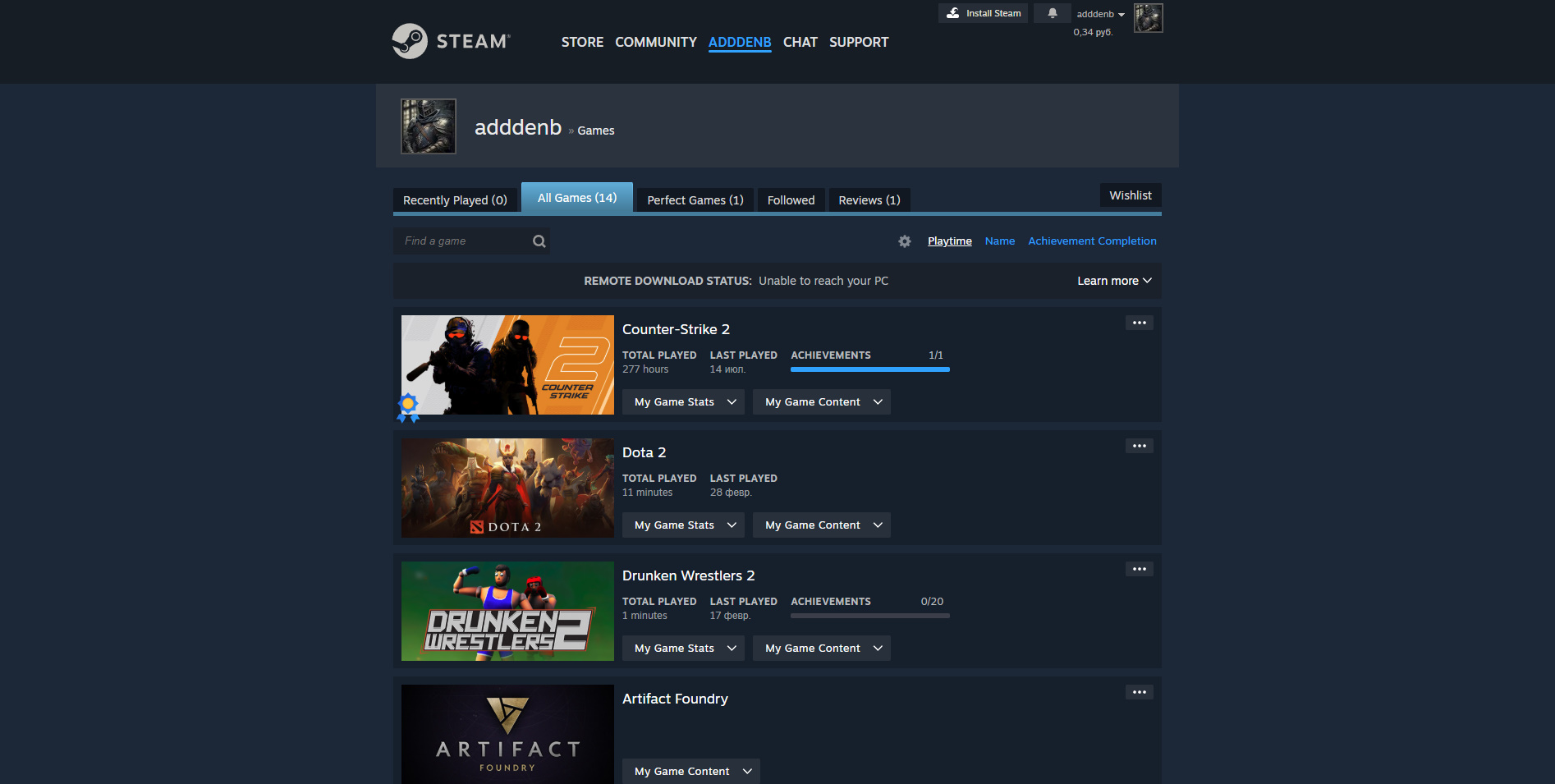Click the perfect game badge on Counter-Strike 2
This screenshot has width=1555, height=784.
(408, 406)
